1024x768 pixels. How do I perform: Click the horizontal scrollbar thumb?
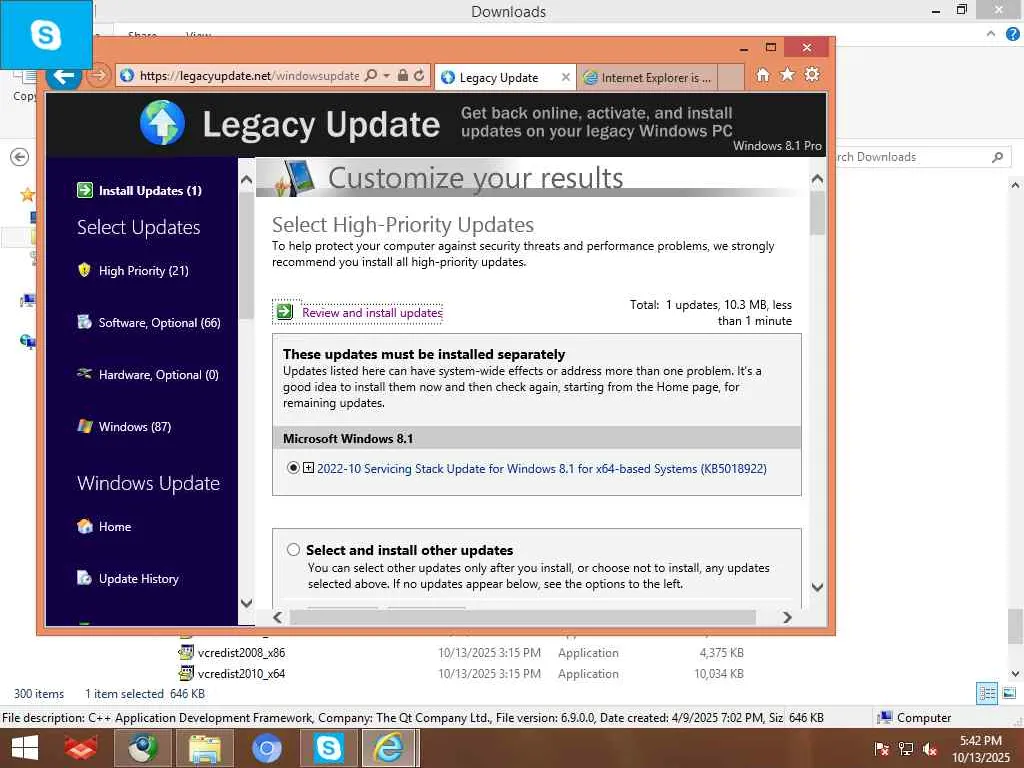point(522,617)
